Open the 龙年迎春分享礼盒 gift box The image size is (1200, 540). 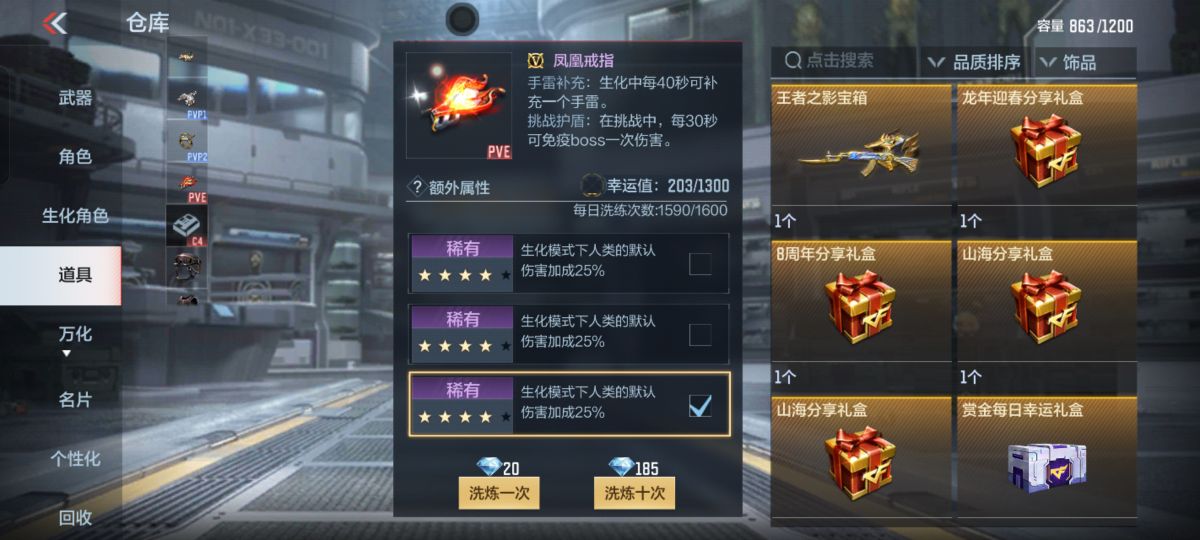(1047, 145)
